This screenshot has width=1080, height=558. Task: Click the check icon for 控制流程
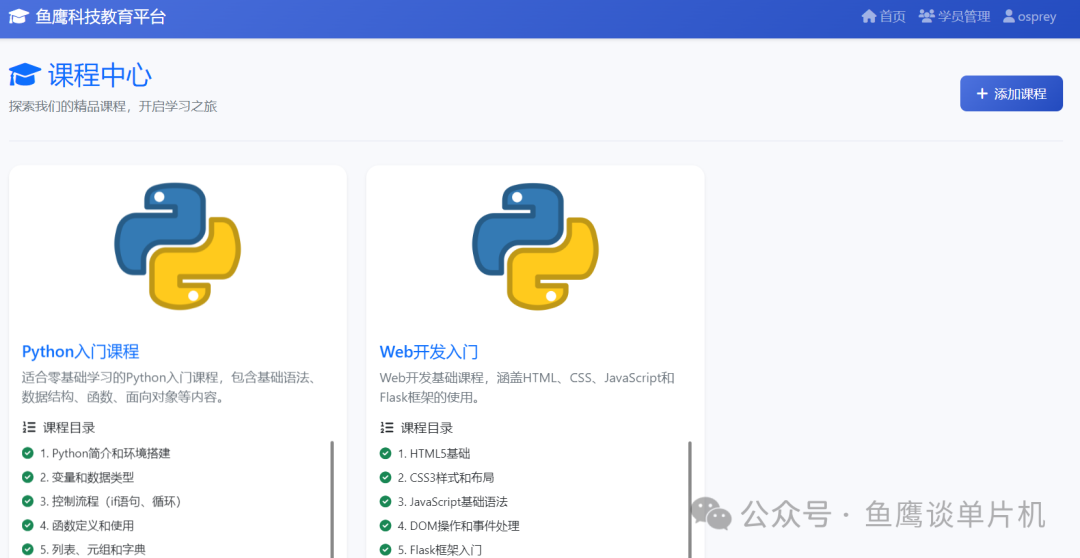click(x=28, y=501)
